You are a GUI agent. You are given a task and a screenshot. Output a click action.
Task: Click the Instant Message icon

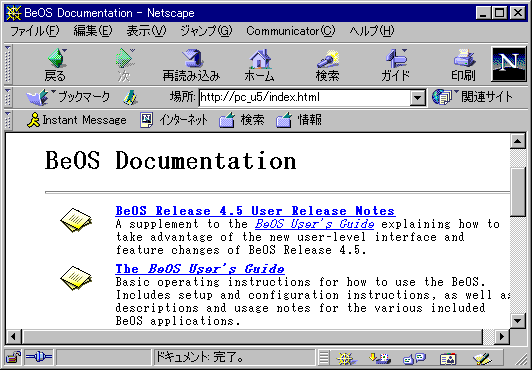[33, 120]
